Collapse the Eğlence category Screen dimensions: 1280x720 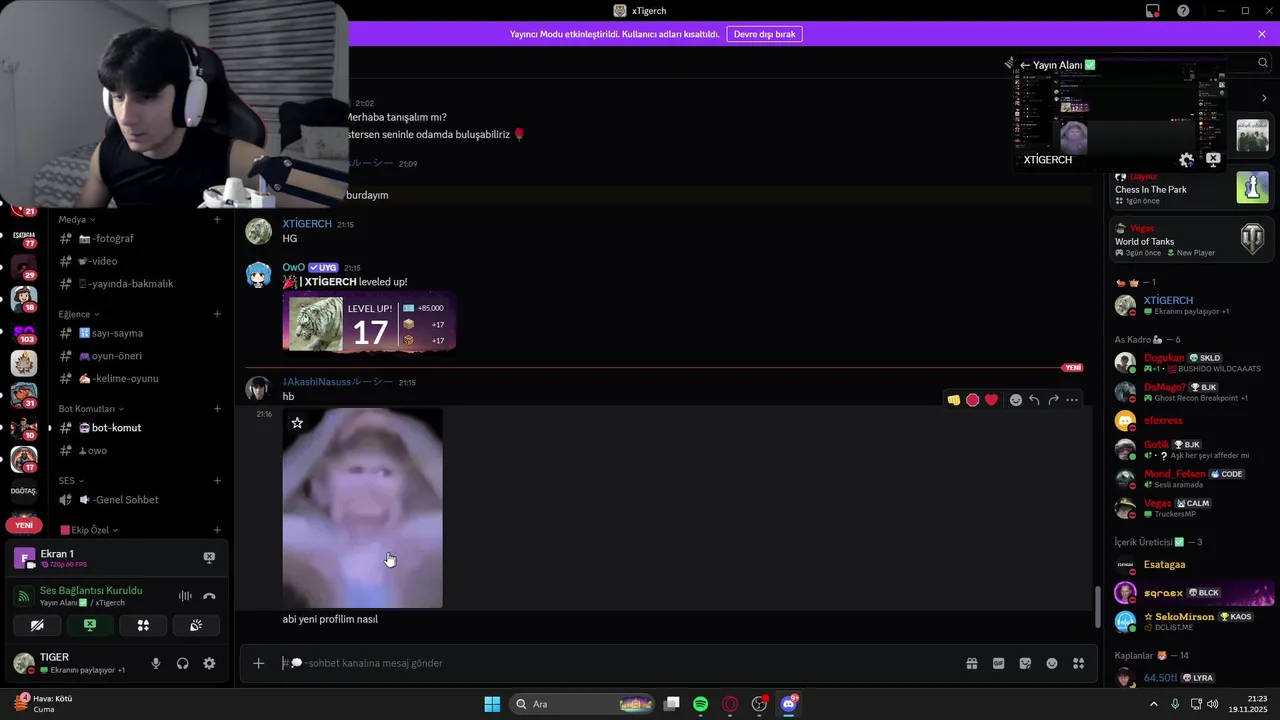pos(79,314)
